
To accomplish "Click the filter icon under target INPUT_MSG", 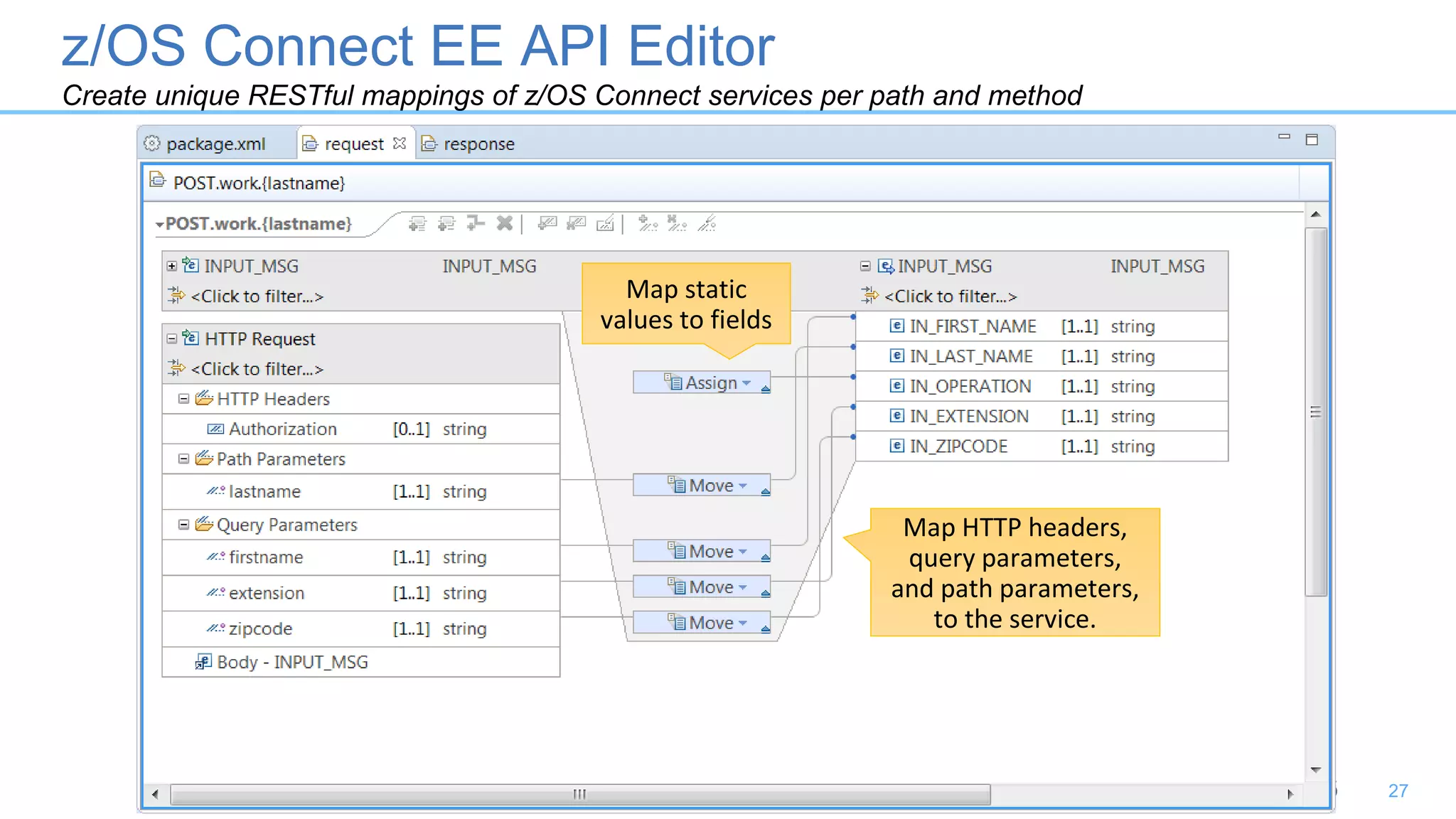I will 869,295.
